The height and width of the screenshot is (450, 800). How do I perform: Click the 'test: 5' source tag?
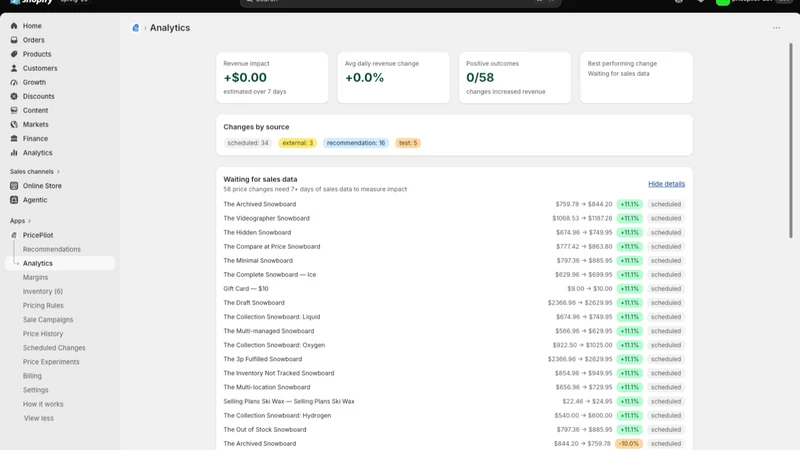click(x=408, y=143)
